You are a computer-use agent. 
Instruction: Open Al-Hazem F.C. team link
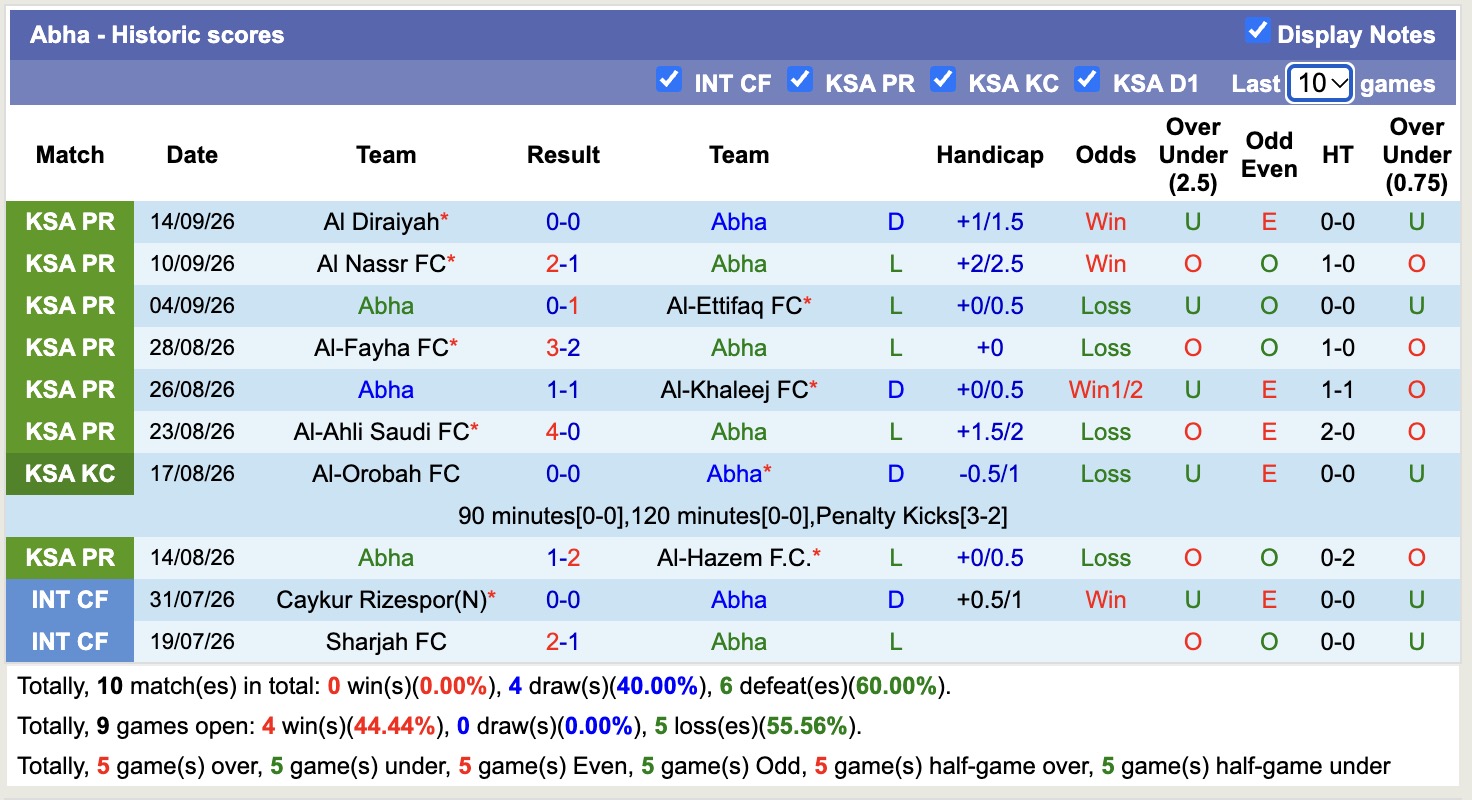point(734,558)
